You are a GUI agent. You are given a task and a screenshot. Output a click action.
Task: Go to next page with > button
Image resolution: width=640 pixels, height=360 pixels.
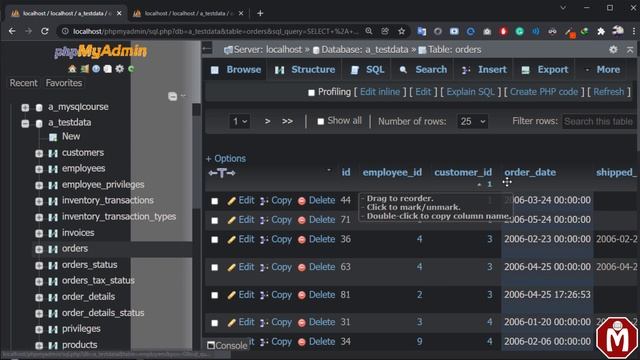click(267, 121)
